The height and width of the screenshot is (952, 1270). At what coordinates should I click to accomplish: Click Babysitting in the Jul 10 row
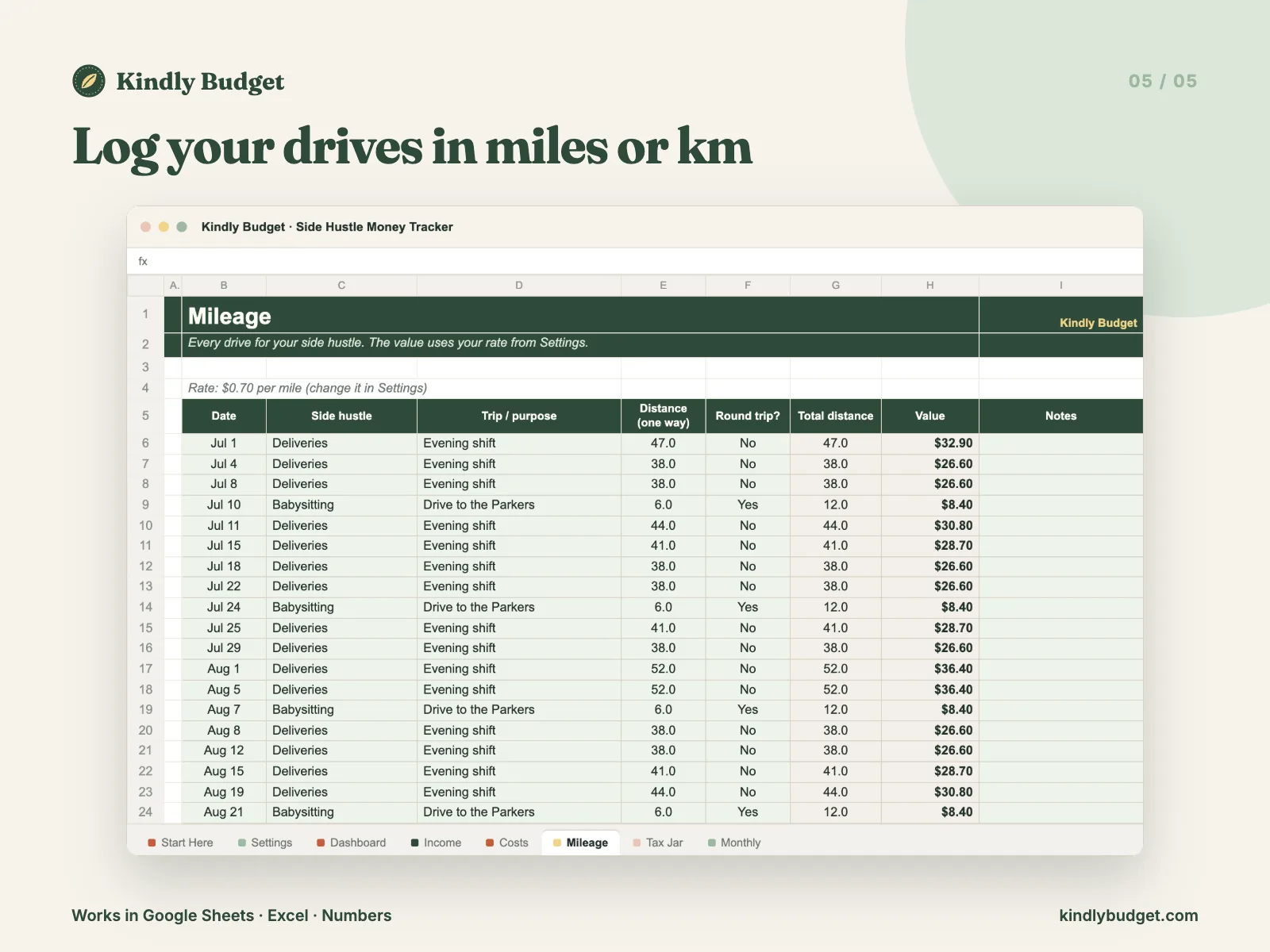341,505
